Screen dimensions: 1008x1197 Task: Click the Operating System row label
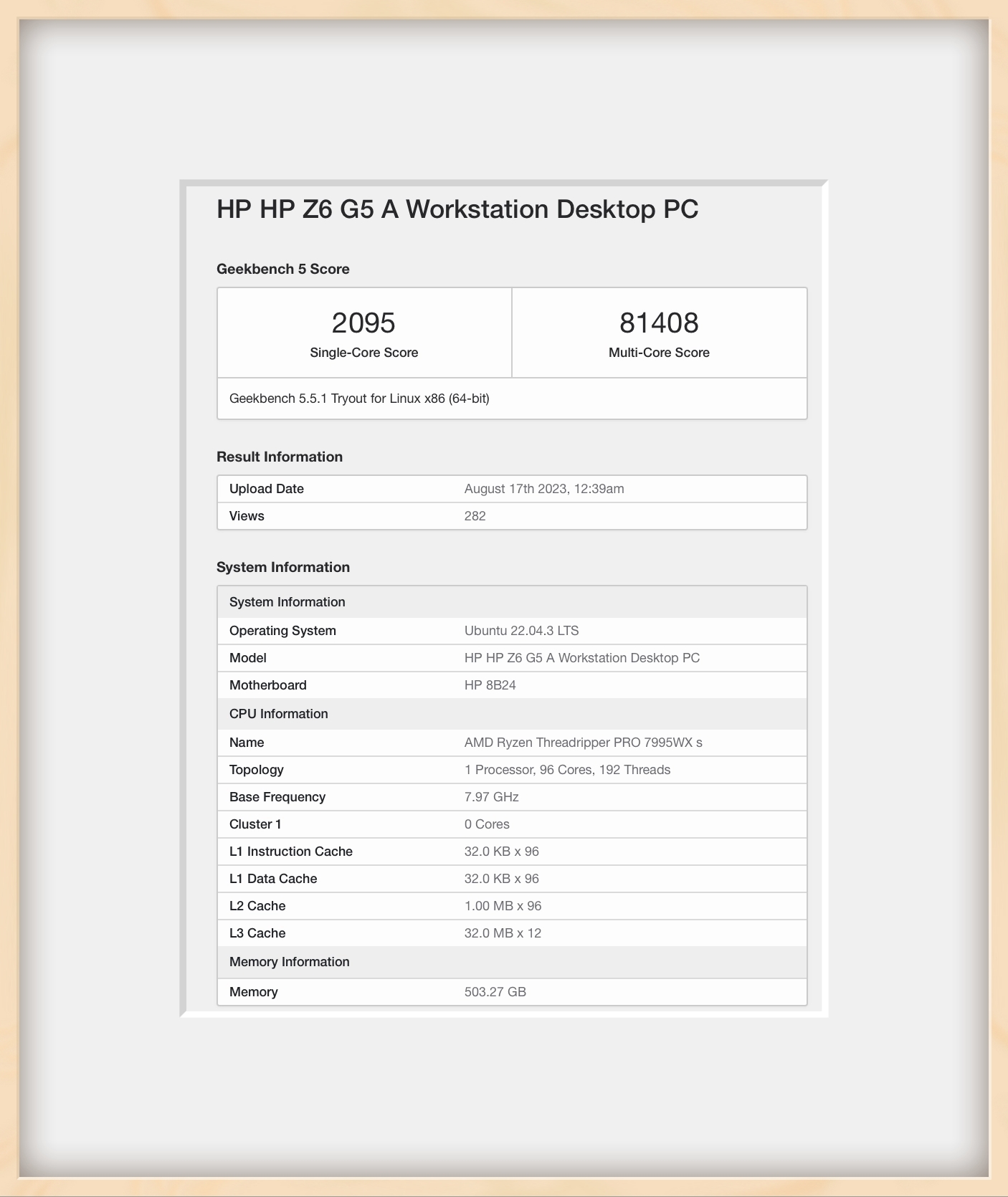tap(282, 631)
